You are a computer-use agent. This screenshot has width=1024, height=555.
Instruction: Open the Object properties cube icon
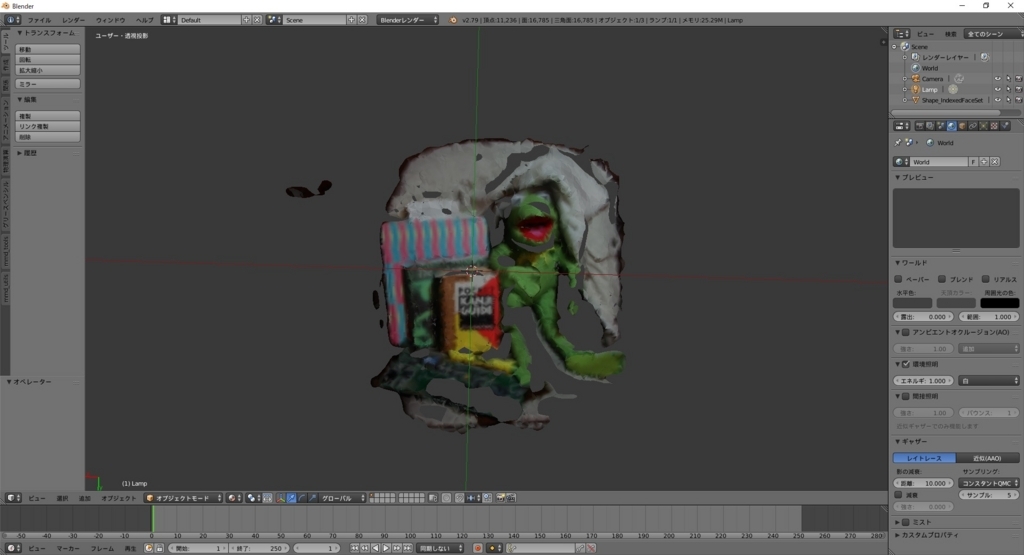point(962,126)
